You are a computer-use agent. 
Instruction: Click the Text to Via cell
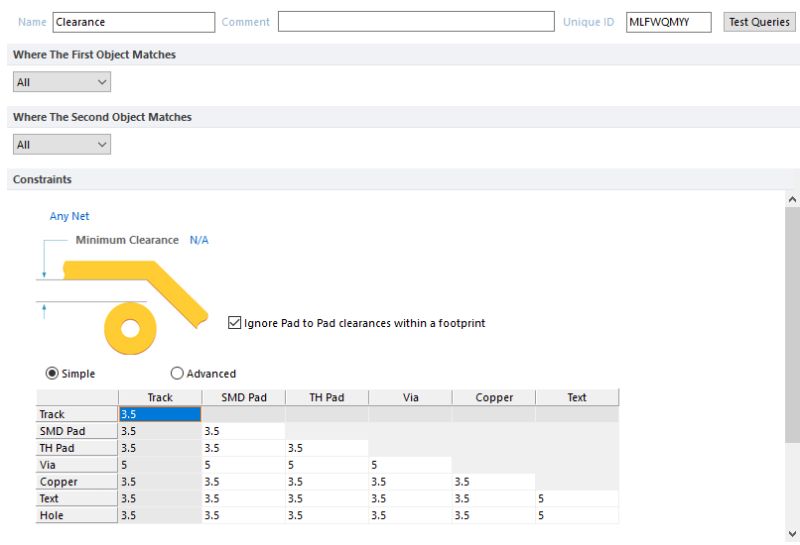pos(410,498)
